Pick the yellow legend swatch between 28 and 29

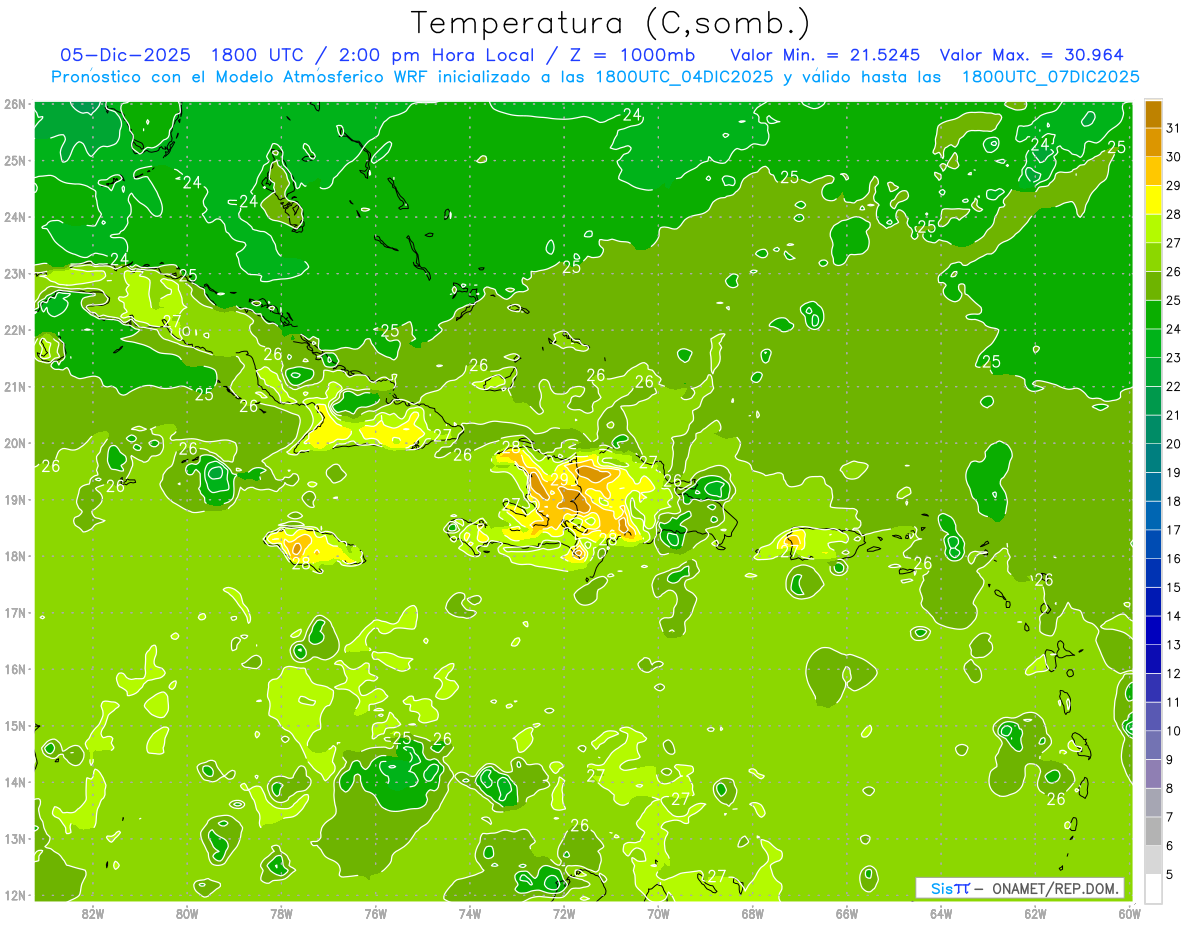(x=1153, y=200)
